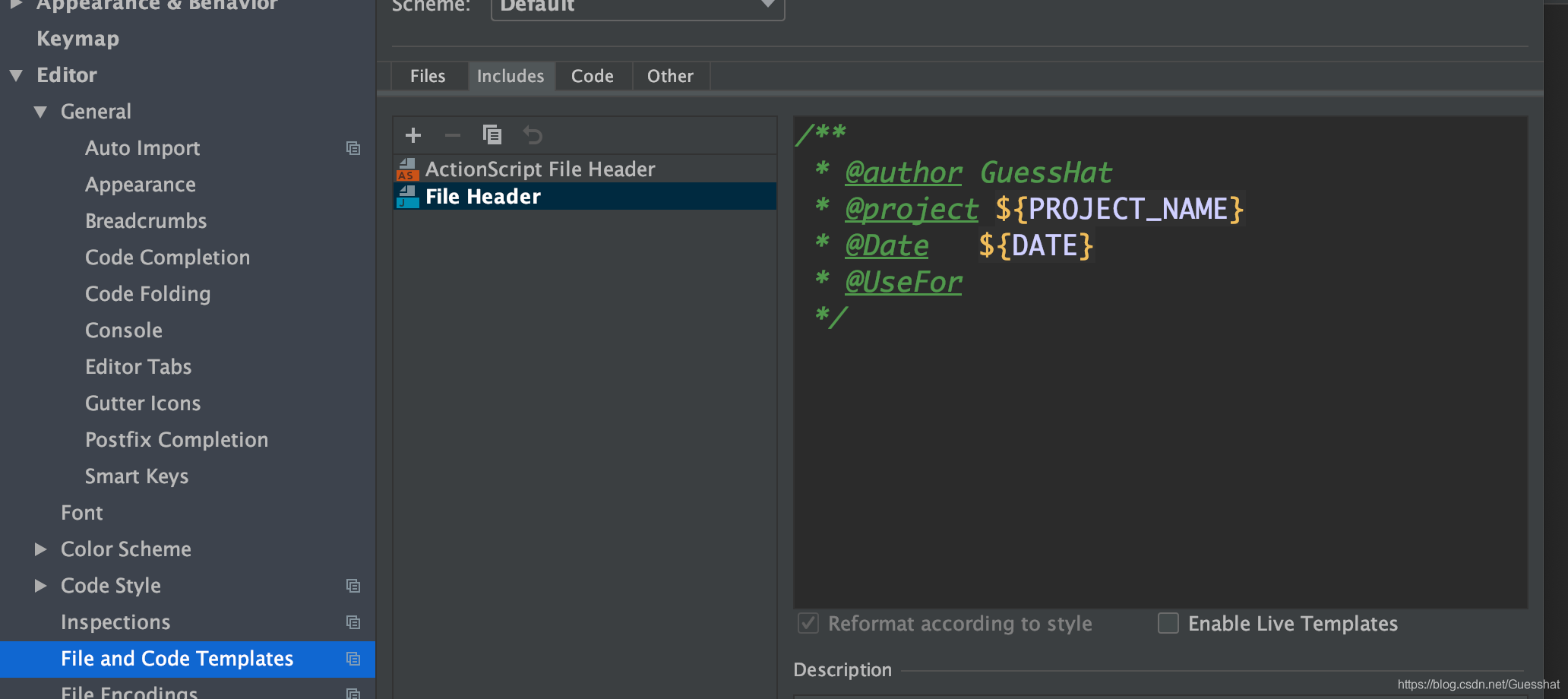Click the project-level icon beside Auto Import
The image size is (1568, 699).
pyautogui.click(x=353, y=148)
